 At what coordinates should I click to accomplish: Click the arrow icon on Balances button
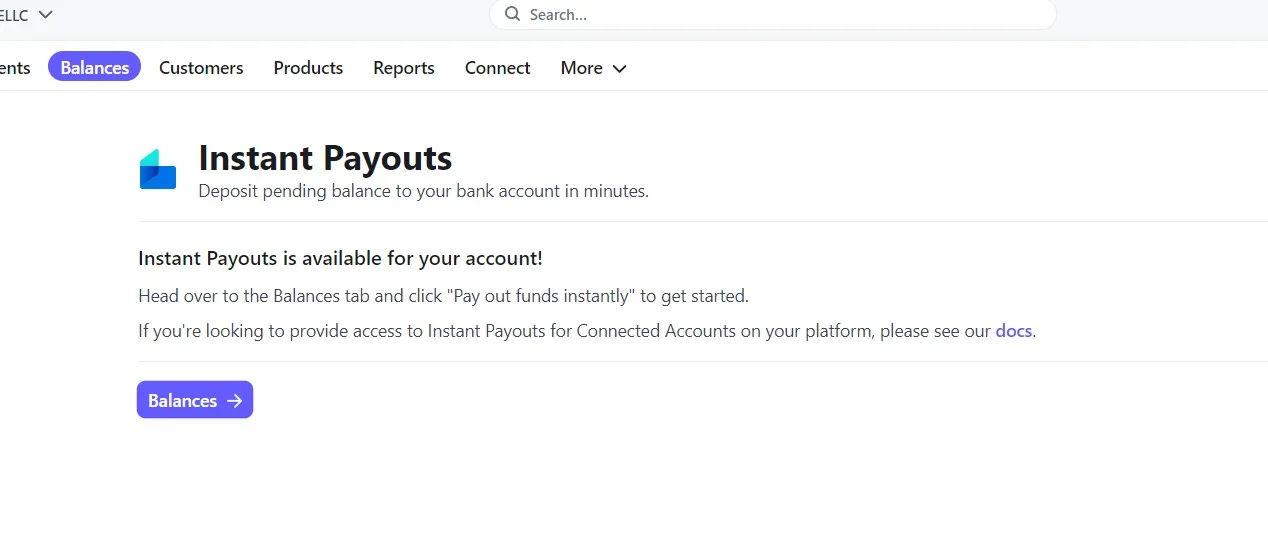point(235,401)
